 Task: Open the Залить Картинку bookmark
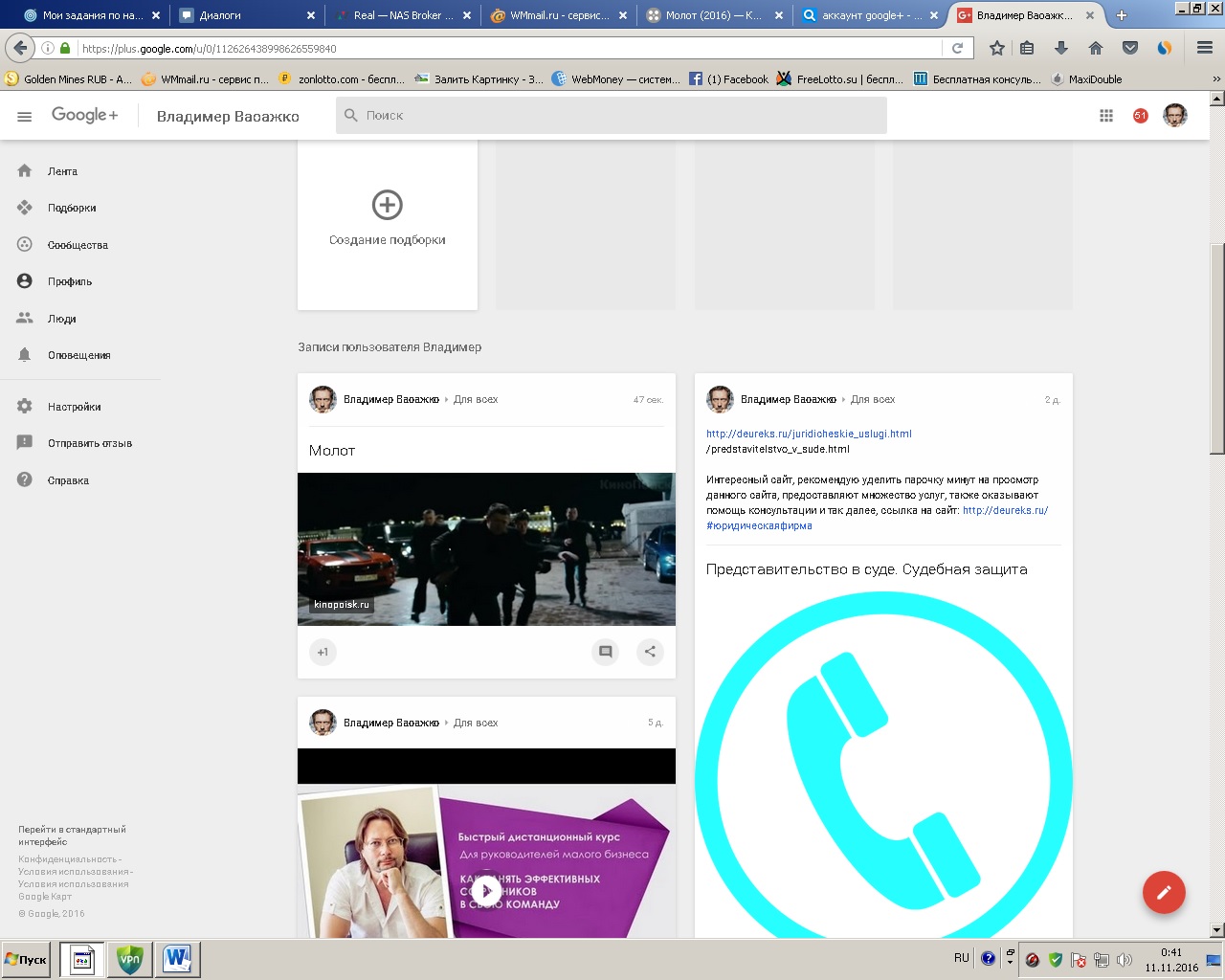tap(479, 79)
